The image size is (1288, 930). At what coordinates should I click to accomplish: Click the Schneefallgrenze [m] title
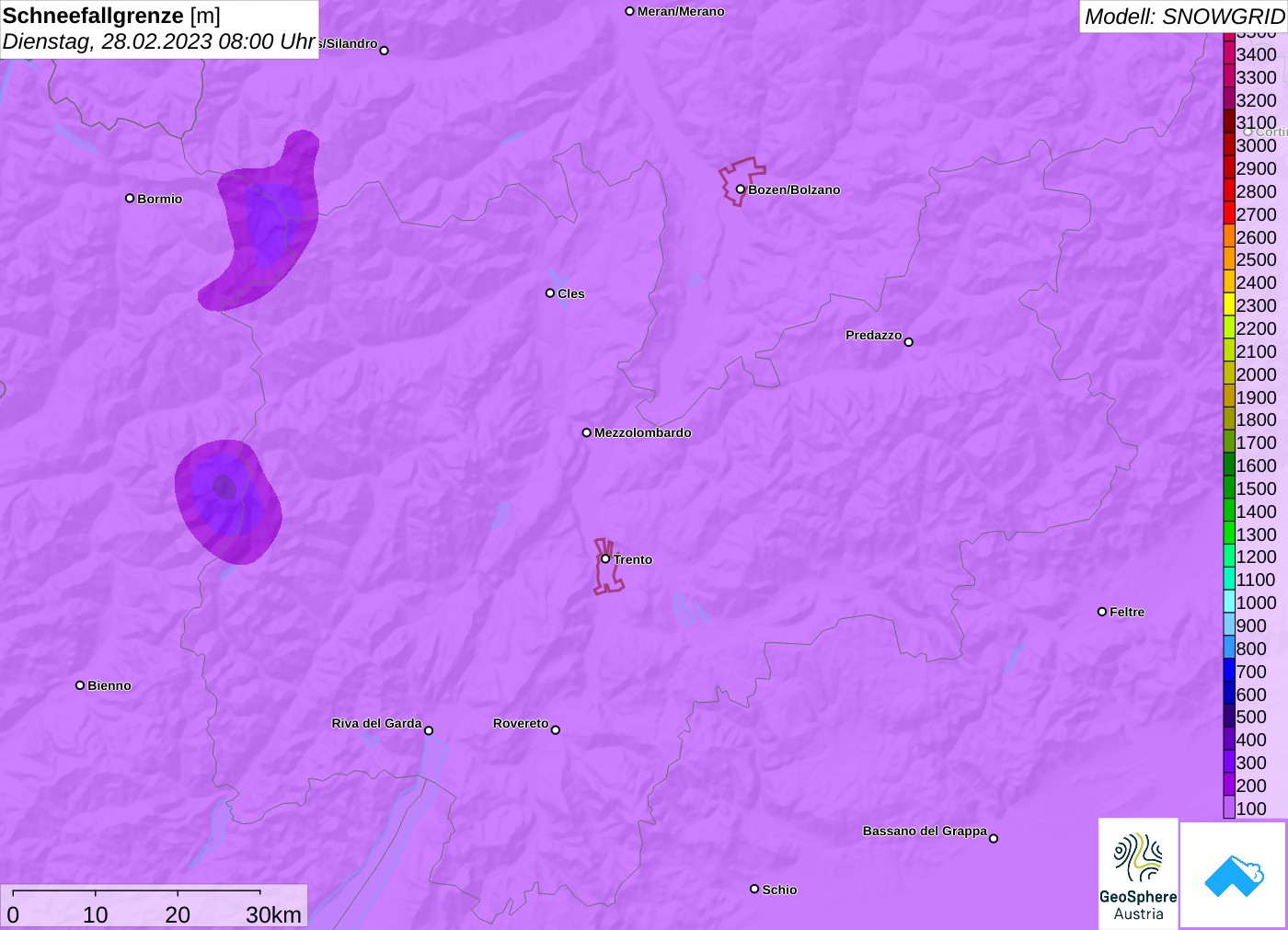click(112, 16)
